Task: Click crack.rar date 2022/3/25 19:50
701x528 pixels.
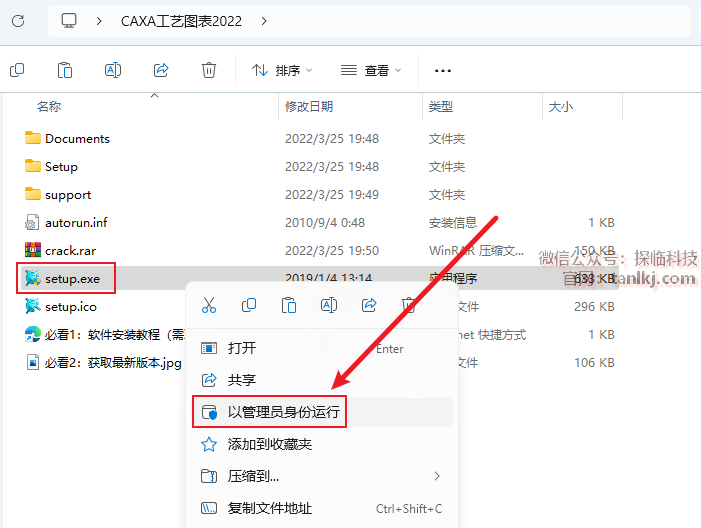Action: pyautogui.click(x=332, y=251)
